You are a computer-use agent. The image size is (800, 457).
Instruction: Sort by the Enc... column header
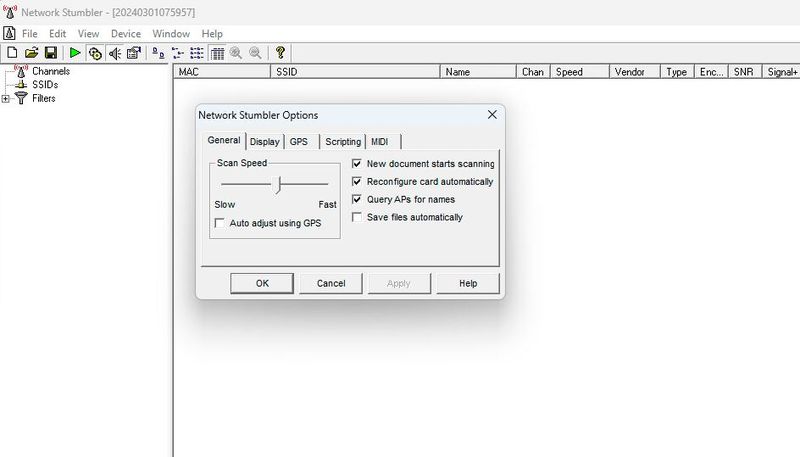point(711,72)
